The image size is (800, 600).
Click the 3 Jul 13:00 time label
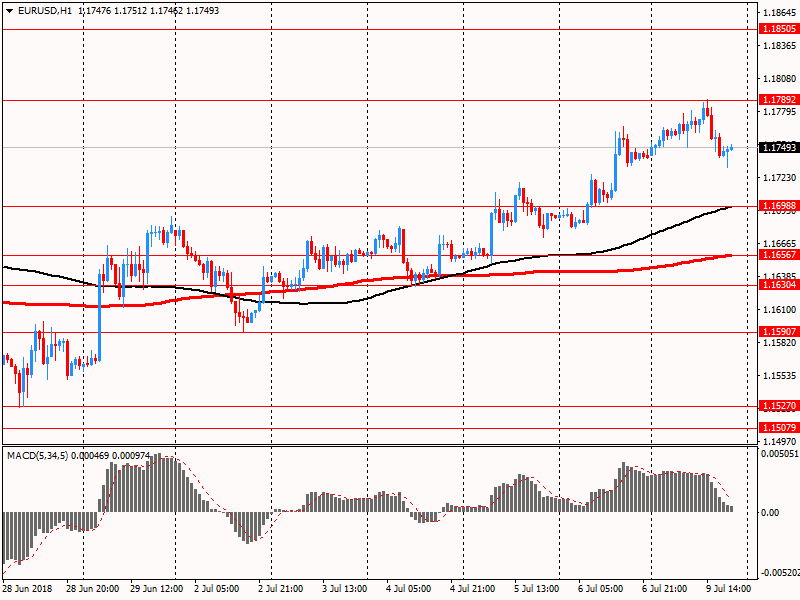tap(344, 588)
